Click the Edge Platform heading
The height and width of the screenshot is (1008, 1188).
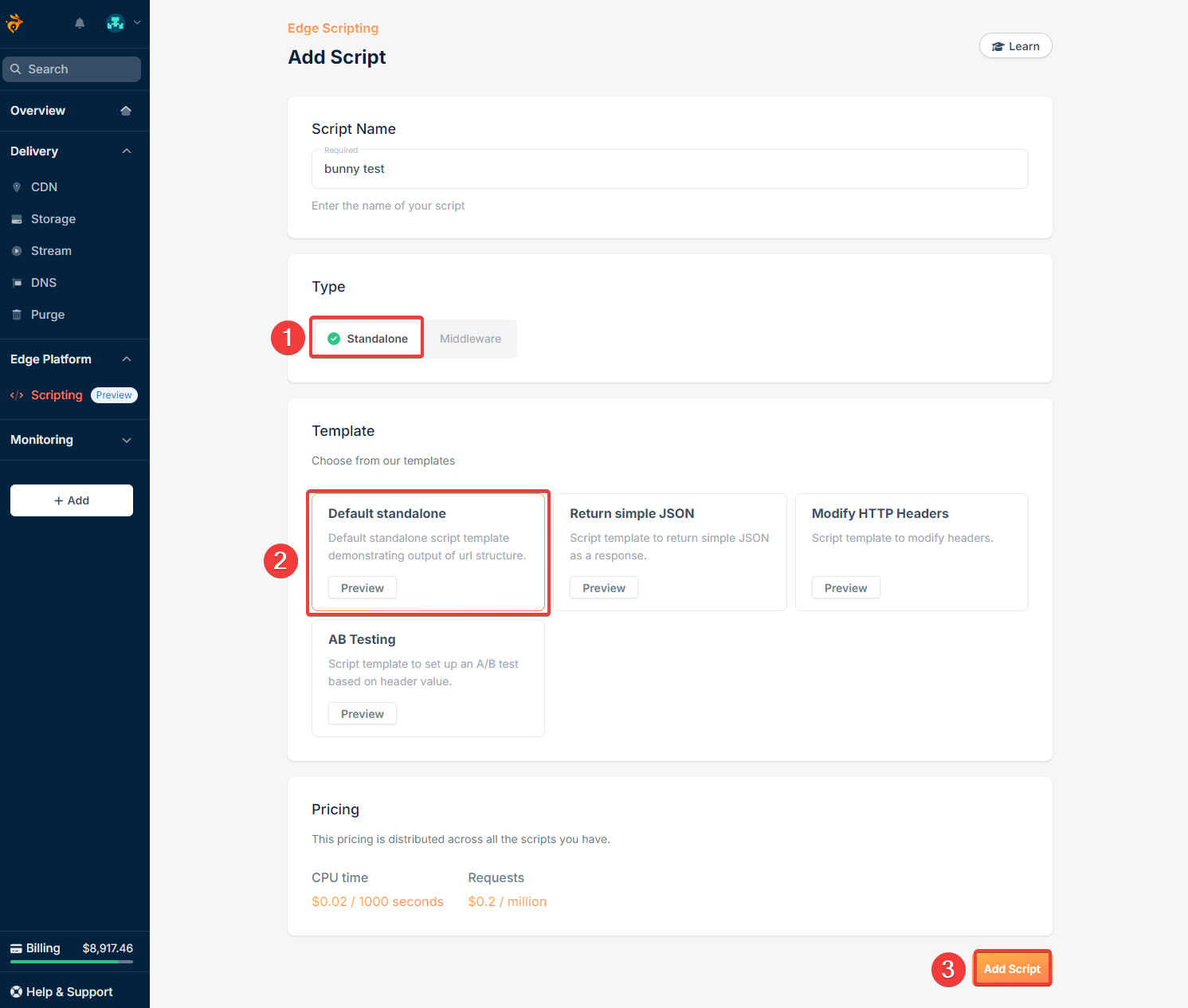51,359
